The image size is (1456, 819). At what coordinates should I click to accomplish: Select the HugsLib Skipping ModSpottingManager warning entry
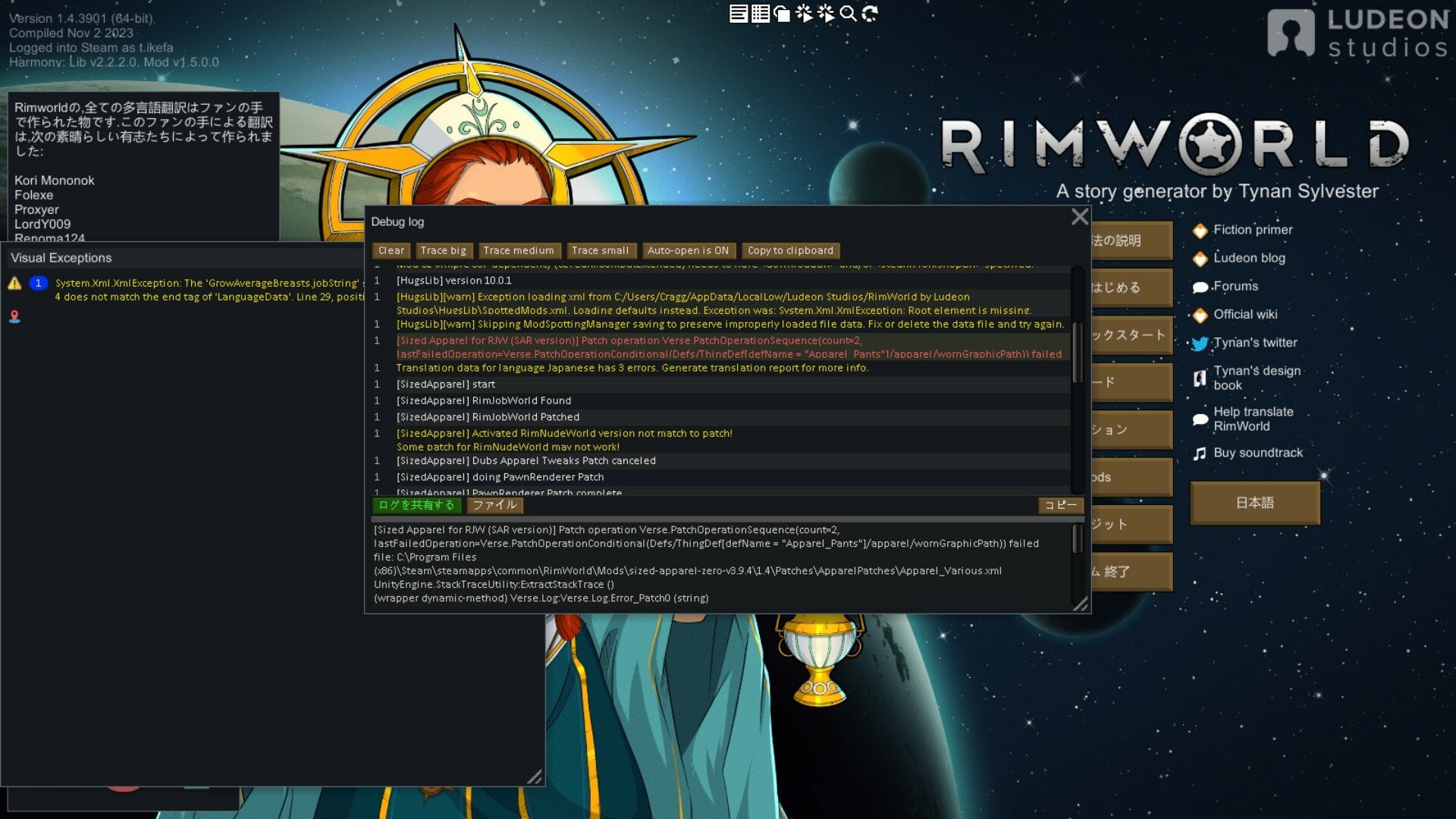721,325
